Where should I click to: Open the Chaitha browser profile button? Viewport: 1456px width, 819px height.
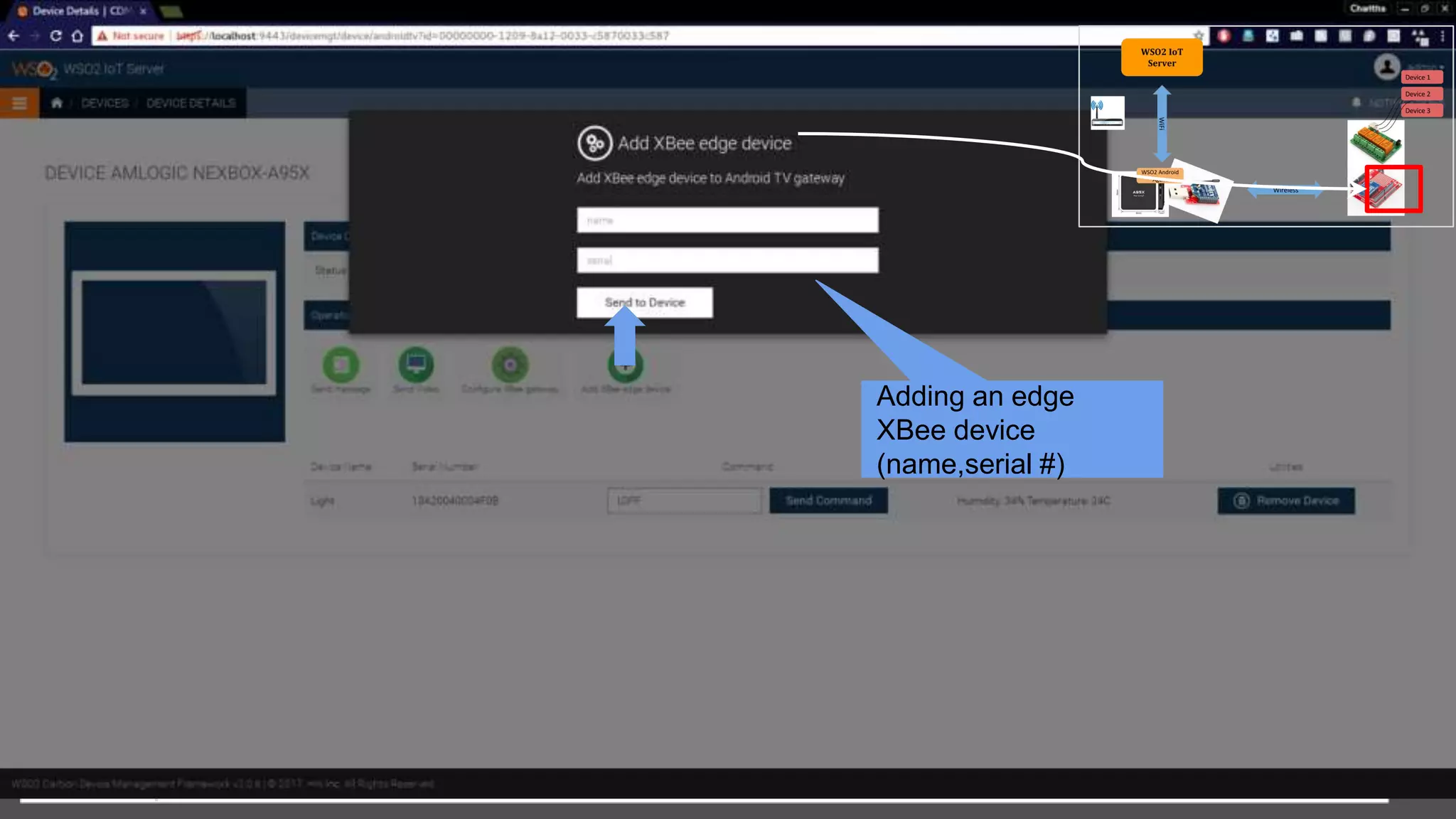pyautogui.click(x=1367, y=9)
